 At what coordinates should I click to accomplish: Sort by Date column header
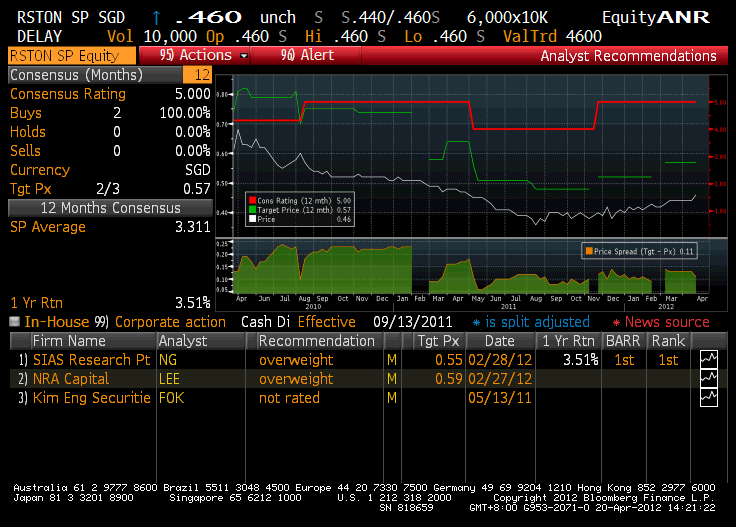pos(499,341)
